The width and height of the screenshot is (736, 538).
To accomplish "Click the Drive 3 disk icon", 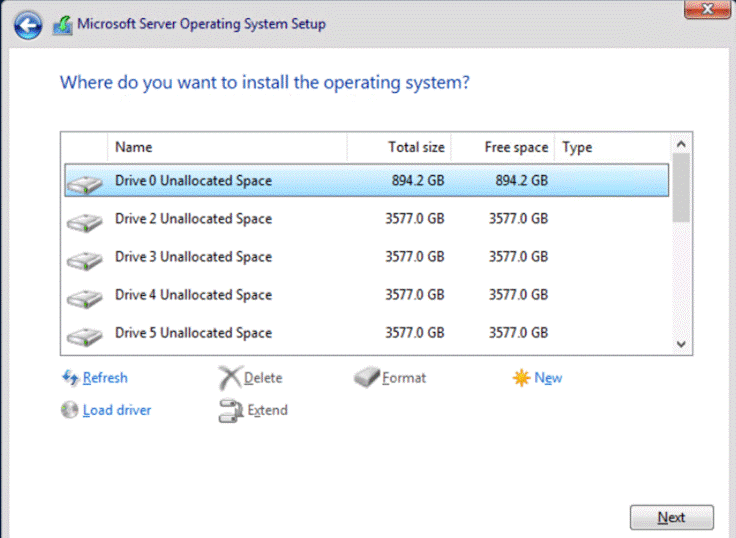I will (84, 260).
